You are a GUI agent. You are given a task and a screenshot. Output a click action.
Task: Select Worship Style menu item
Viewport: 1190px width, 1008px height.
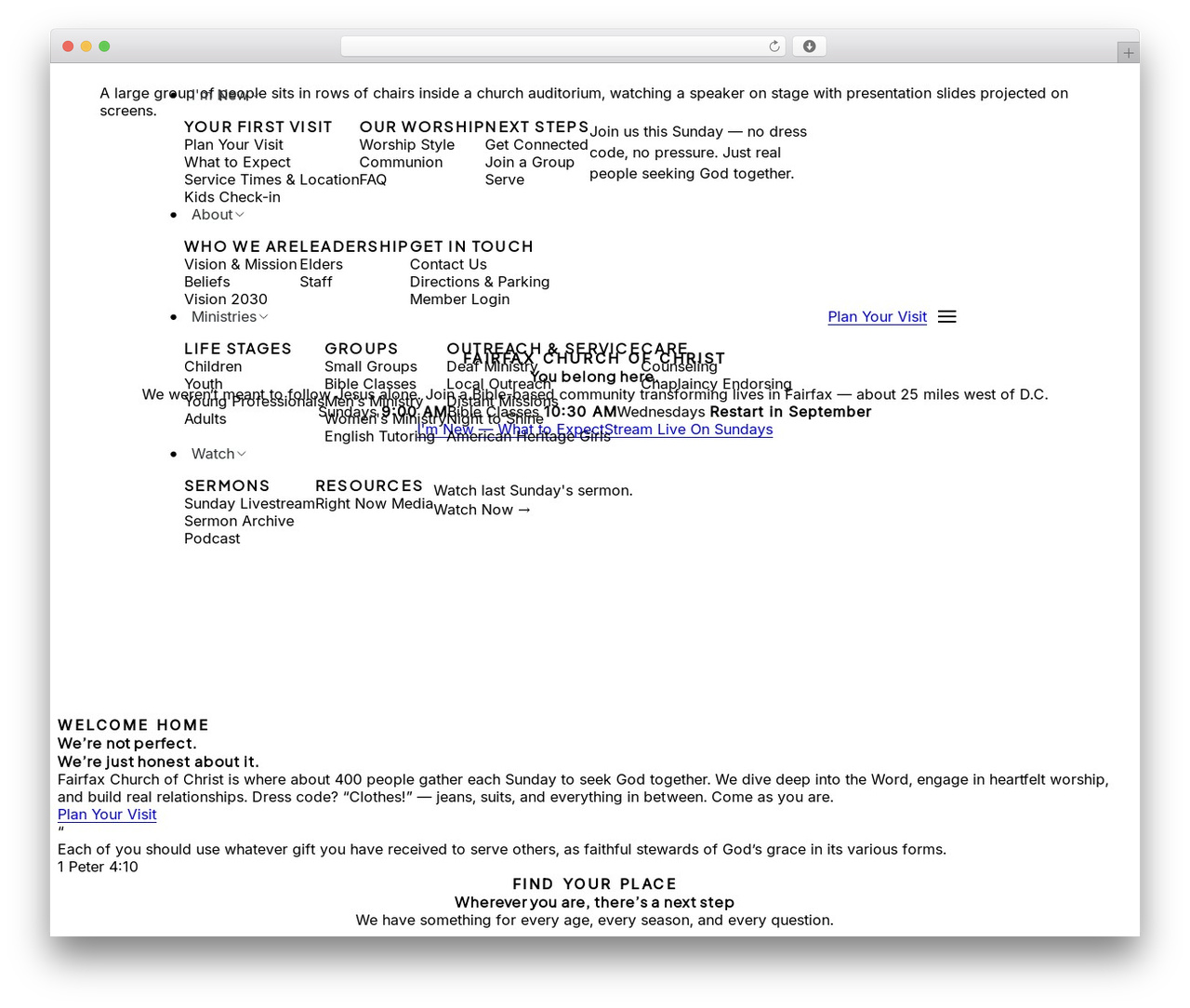coord(407,145)
